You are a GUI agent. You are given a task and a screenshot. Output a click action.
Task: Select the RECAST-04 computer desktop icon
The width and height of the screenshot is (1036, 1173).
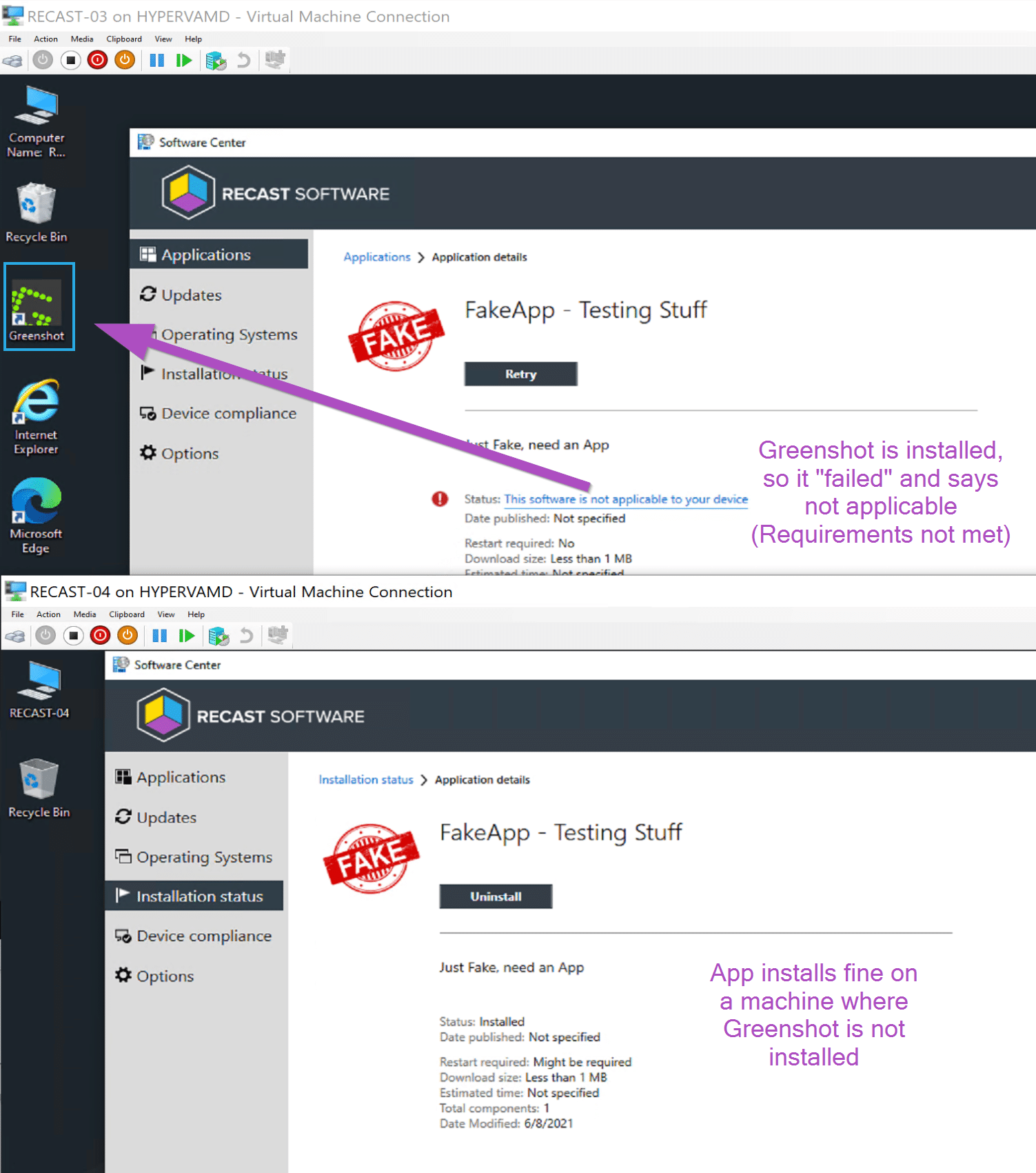[39, 690]
